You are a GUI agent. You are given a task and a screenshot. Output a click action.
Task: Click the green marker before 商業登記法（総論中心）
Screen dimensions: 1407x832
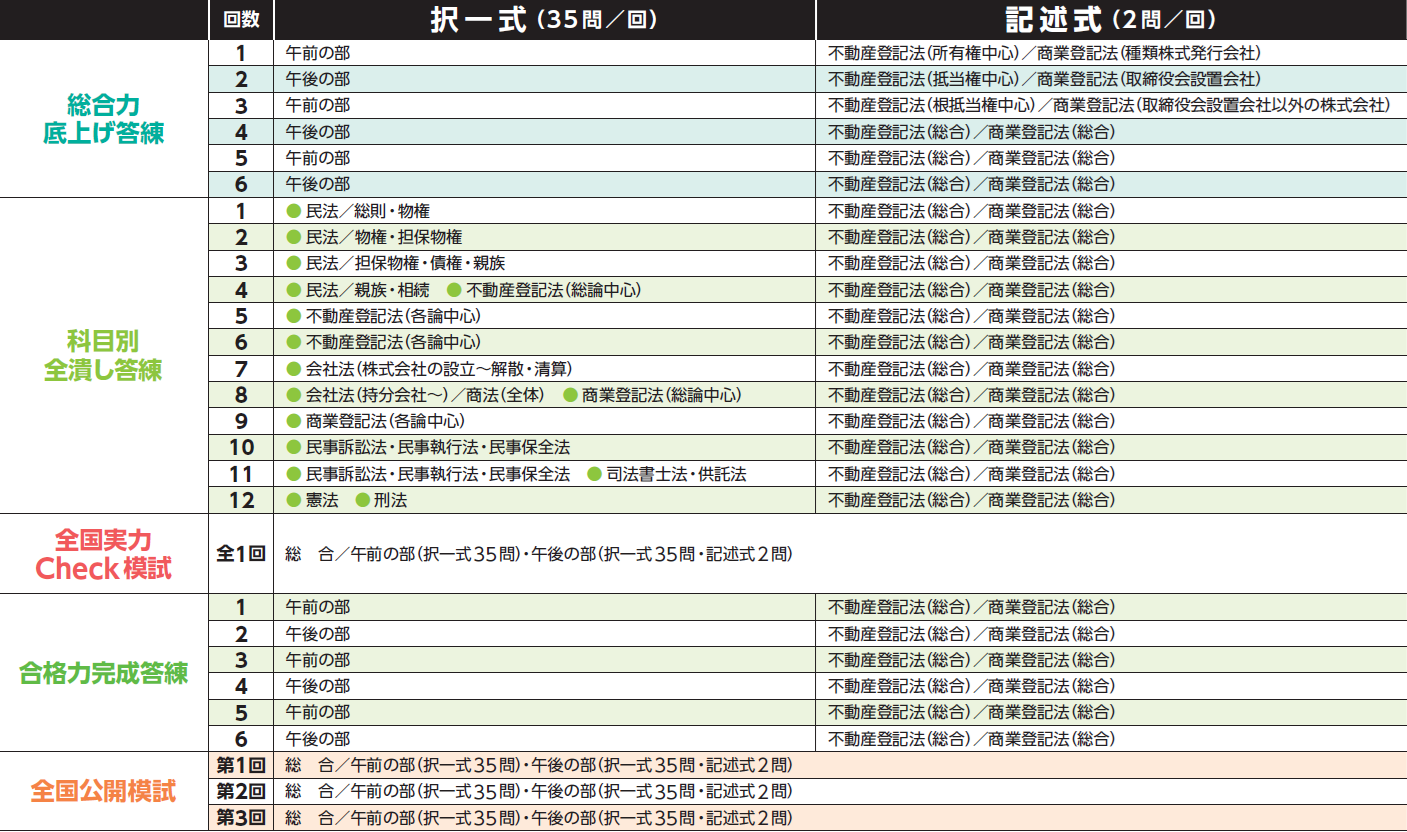coord(571,395)
